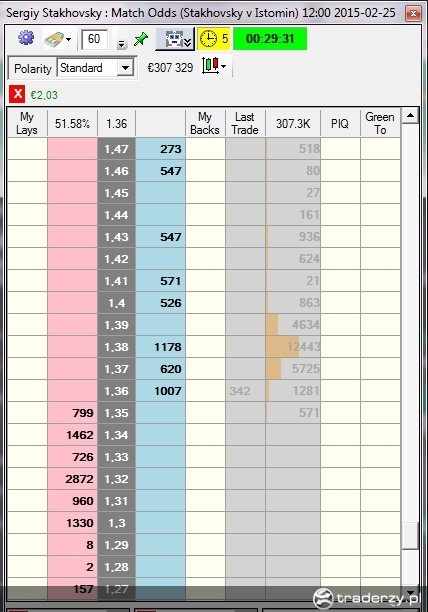Click the scrollbar up arrow
This screenshot has width=428, height=612.
click(x=410, y=116)
